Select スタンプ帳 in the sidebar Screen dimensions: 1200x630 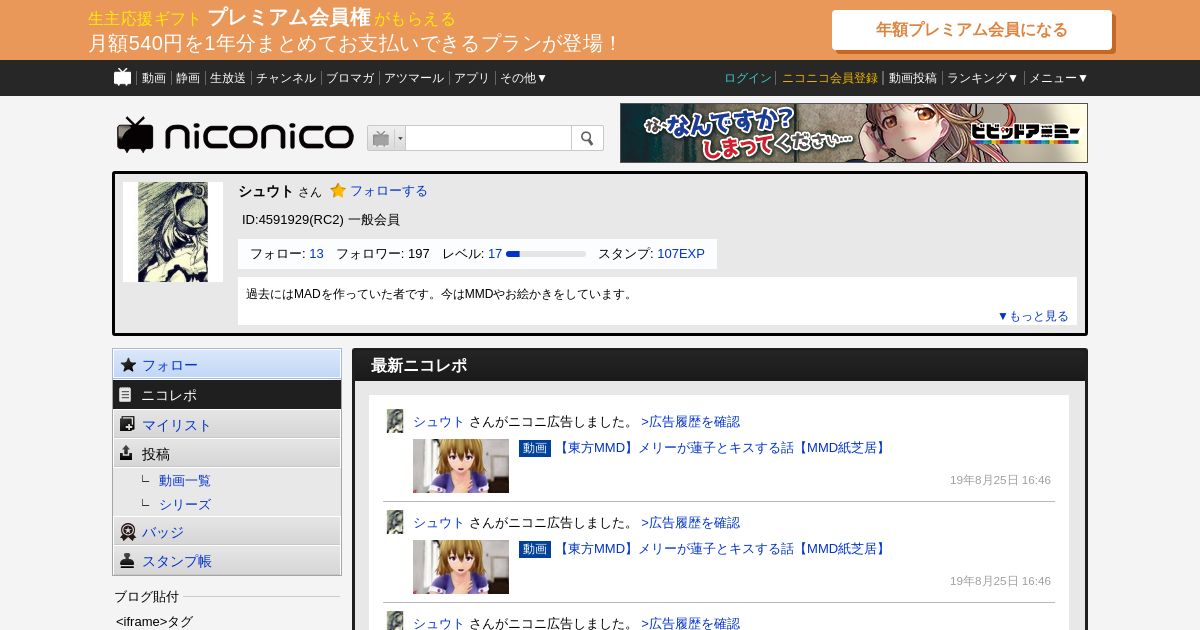click(227, 560)
